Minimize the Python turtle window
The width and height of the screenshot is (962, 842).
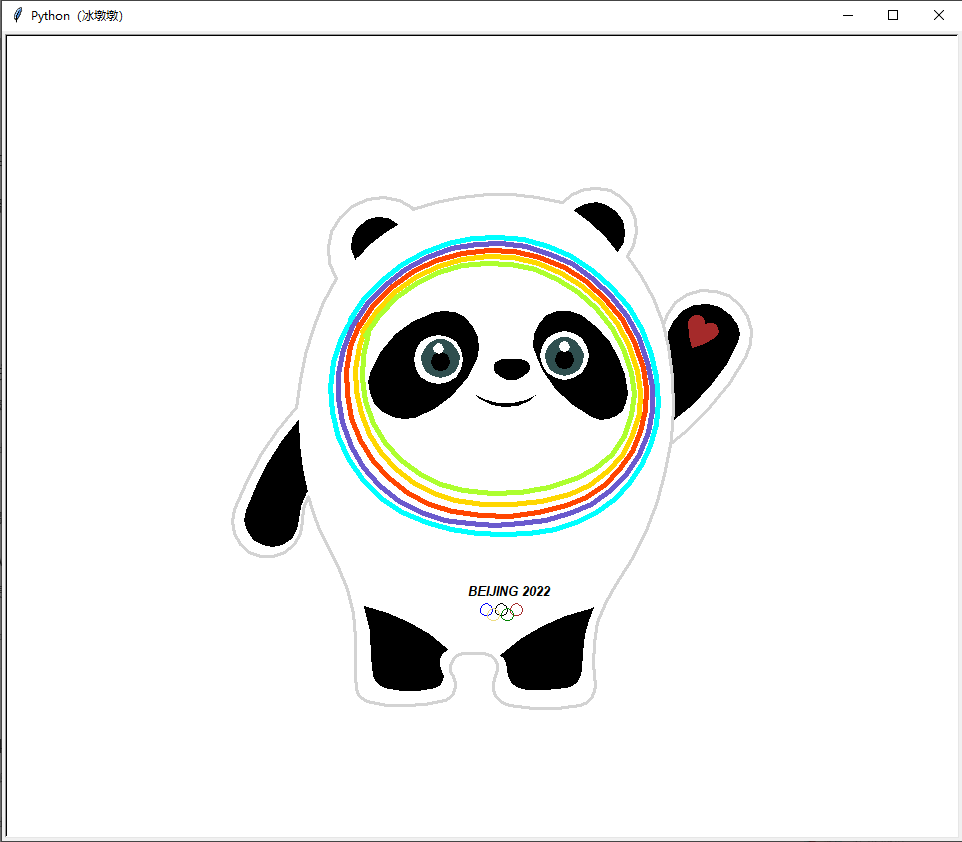[848, 15]
